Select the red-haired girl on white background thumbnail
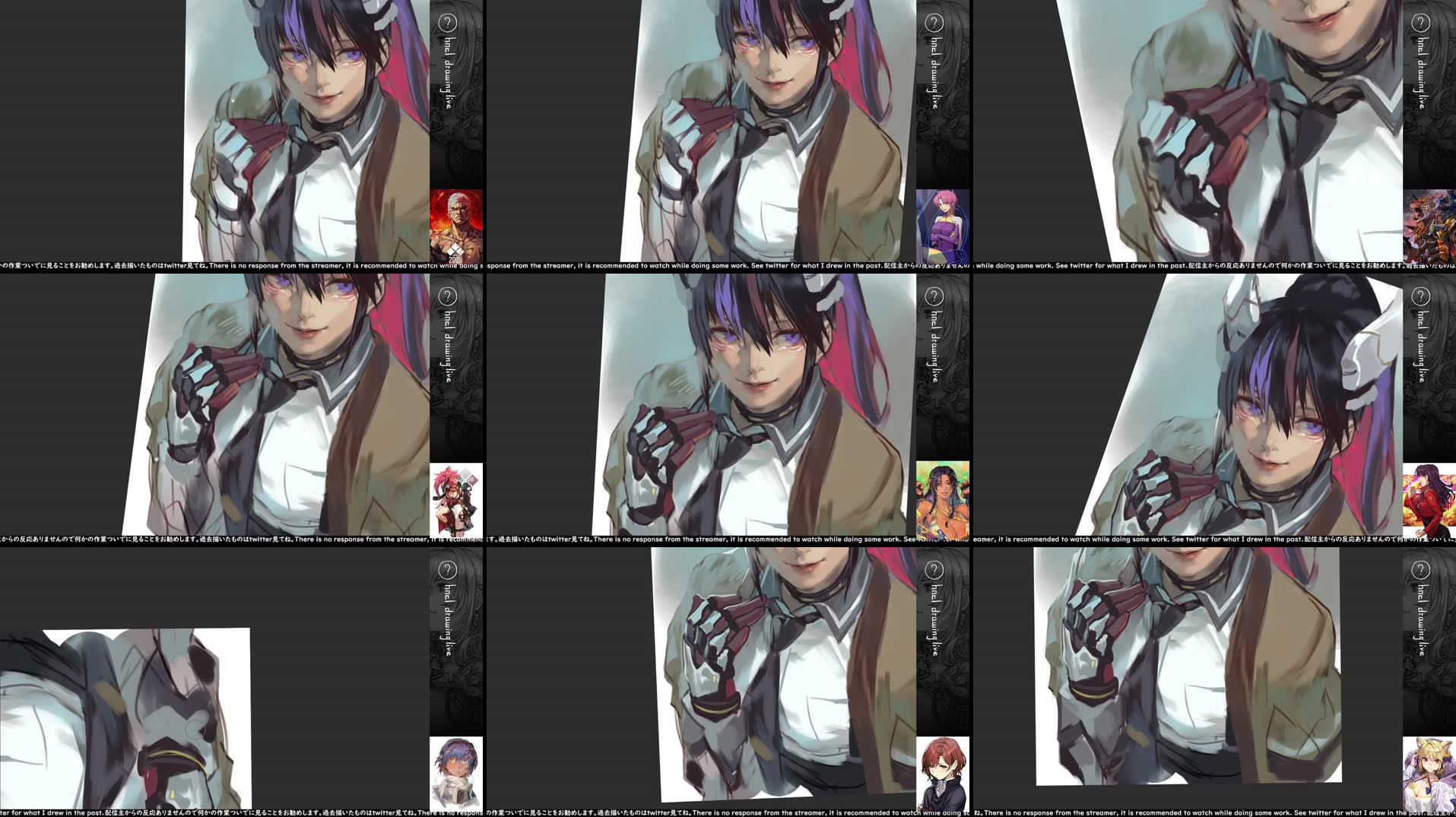 click(456, 499)
